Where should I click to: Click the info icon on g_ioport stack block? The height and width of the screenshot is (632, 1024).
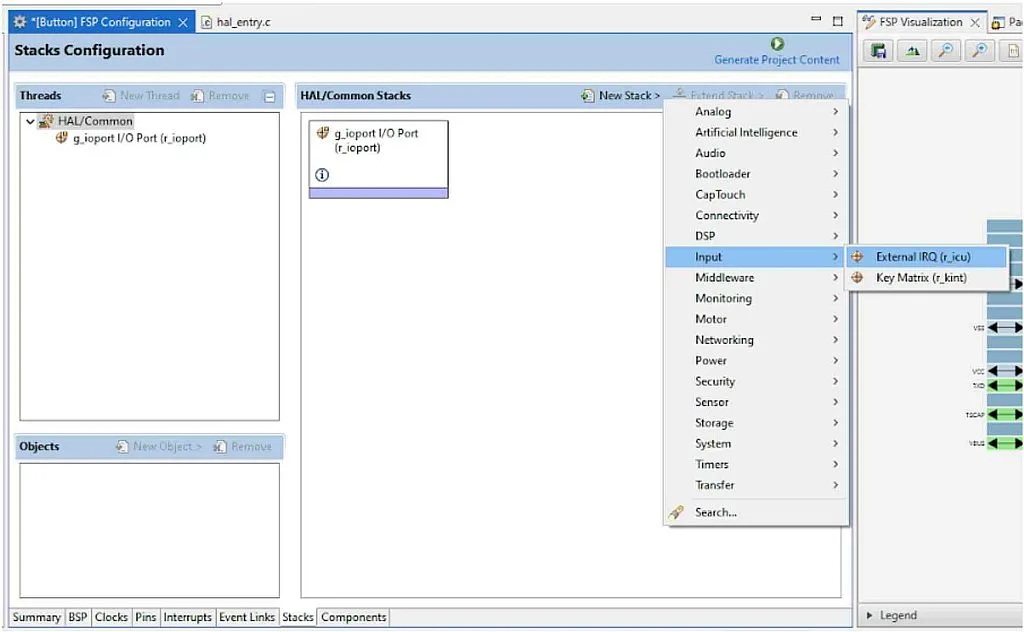(322, 174)
